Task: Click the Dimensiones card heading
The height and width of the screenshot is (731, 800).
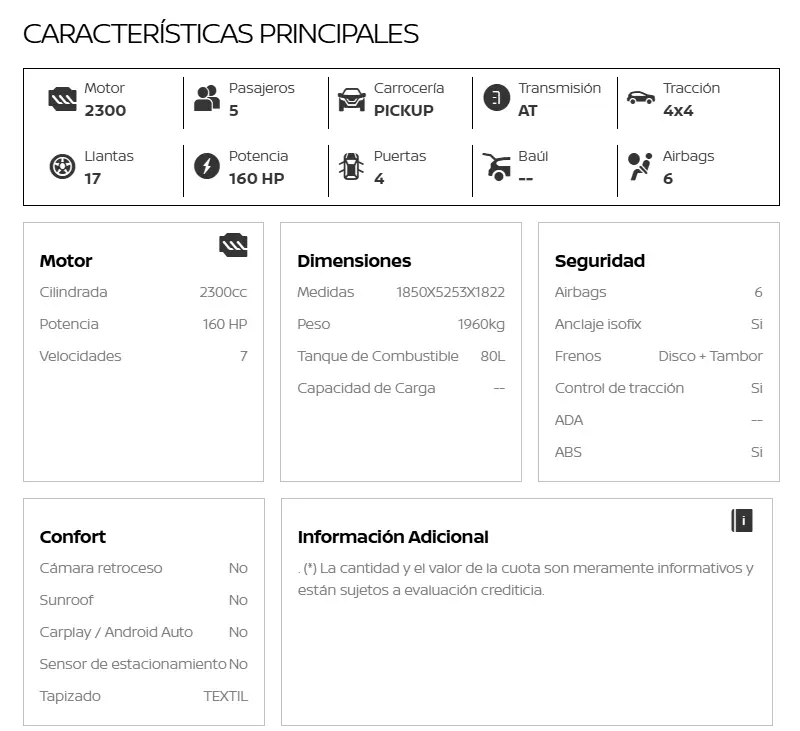Action: tap(354, 261)
